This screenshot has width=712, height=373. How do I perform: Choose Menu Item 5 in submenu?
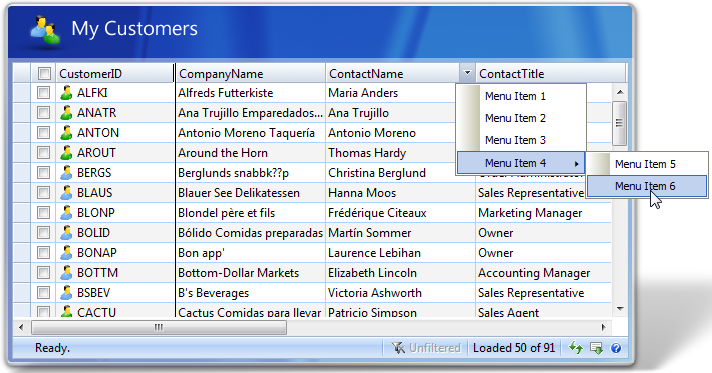(647, 164)
